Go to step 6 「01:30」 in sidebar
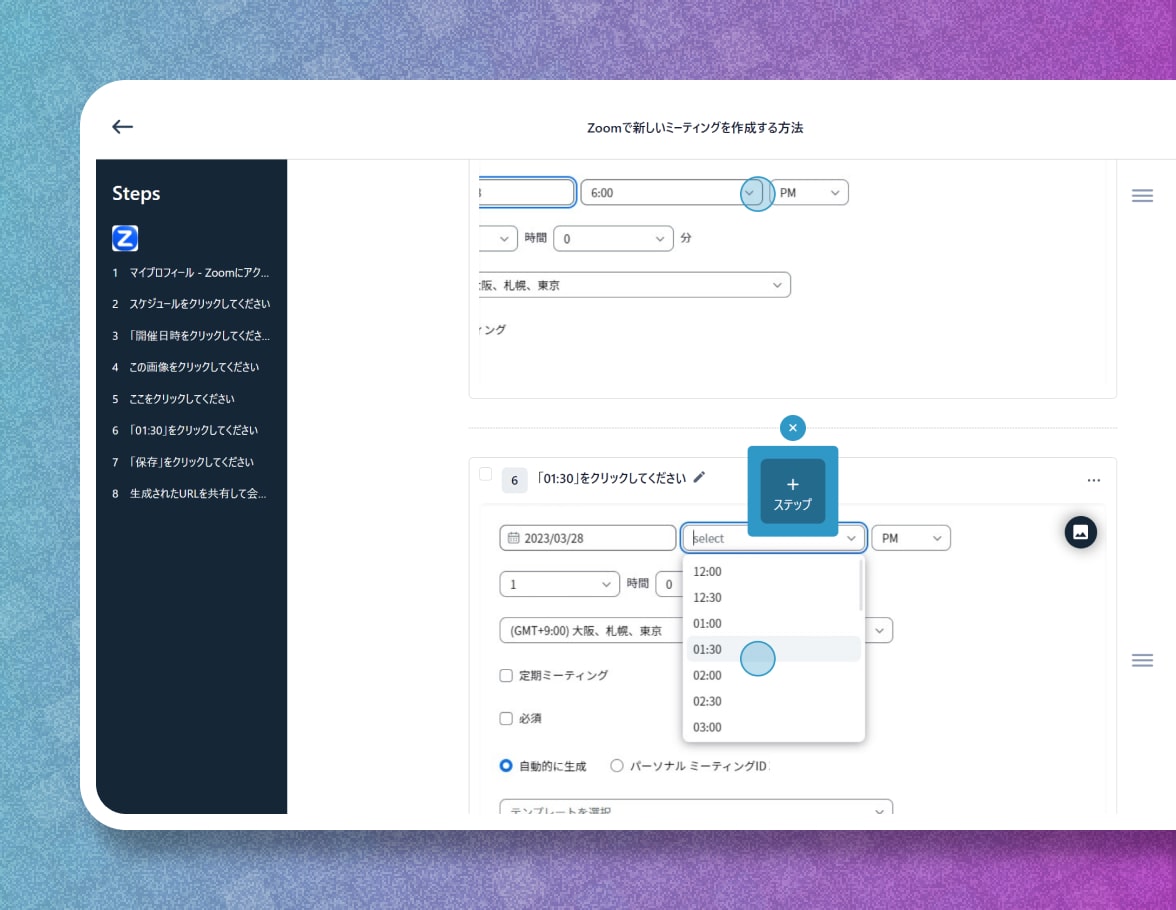The width and height of the screenshot is (1176, 910). tap(184, 430)
